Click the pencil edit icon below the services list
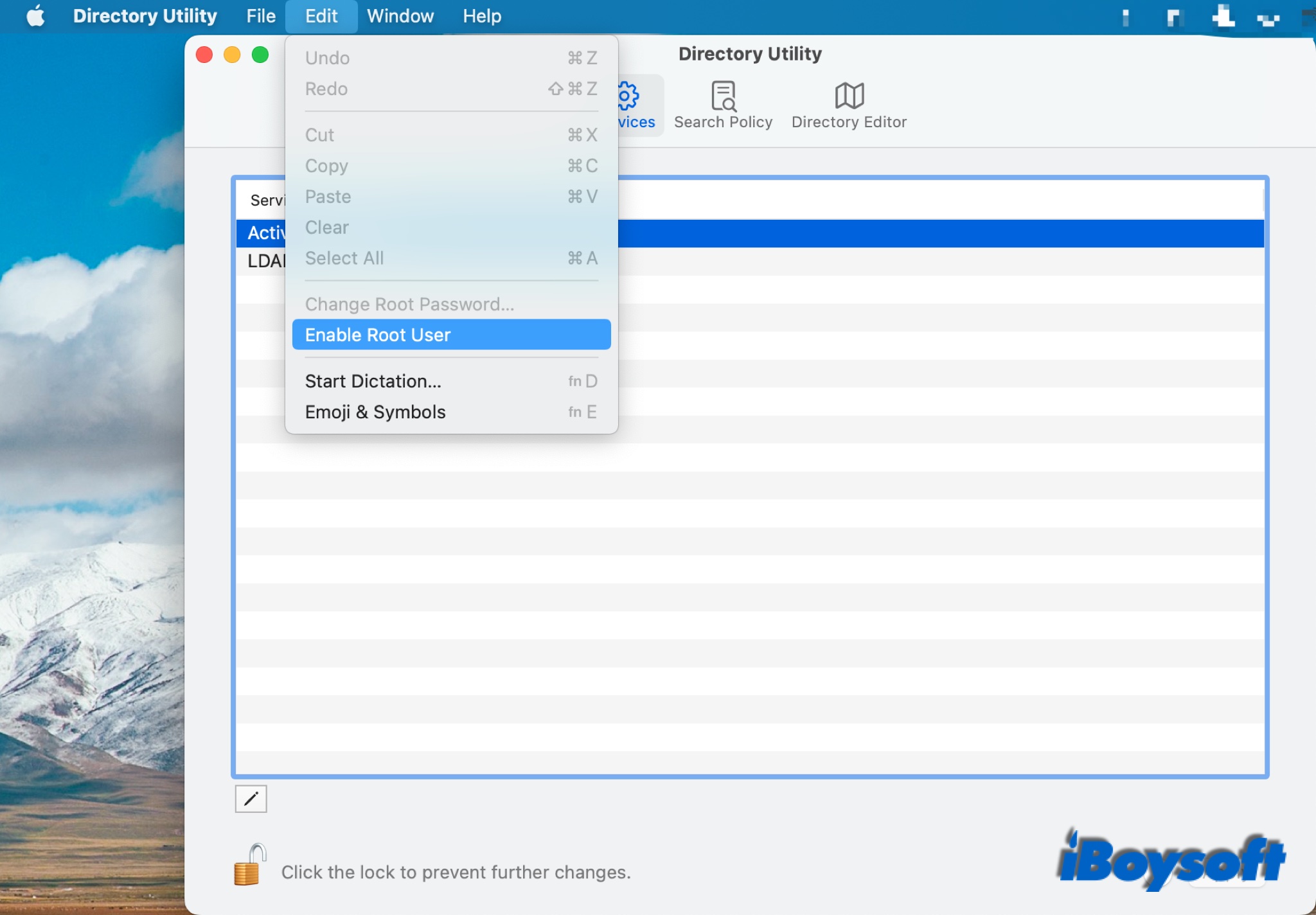 pos(251,799)
